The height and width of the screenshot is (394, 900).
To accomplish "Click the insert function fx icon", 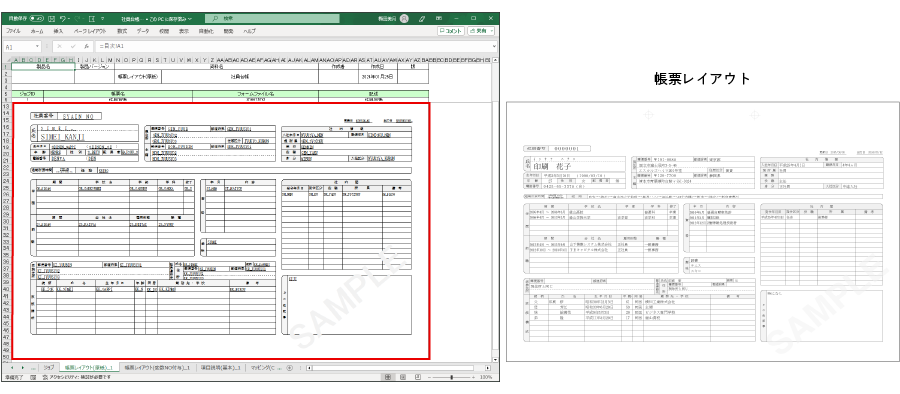I will point(86,47).
